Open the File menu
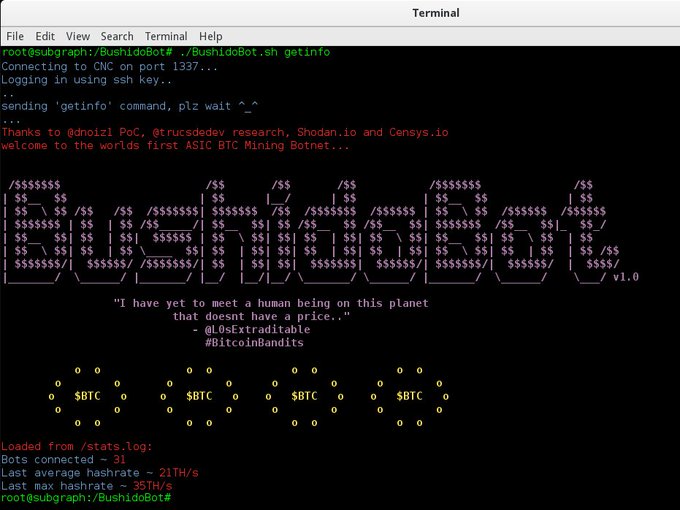Image resolution: width=680 pixels, height=510 pixels. point(15,36)
